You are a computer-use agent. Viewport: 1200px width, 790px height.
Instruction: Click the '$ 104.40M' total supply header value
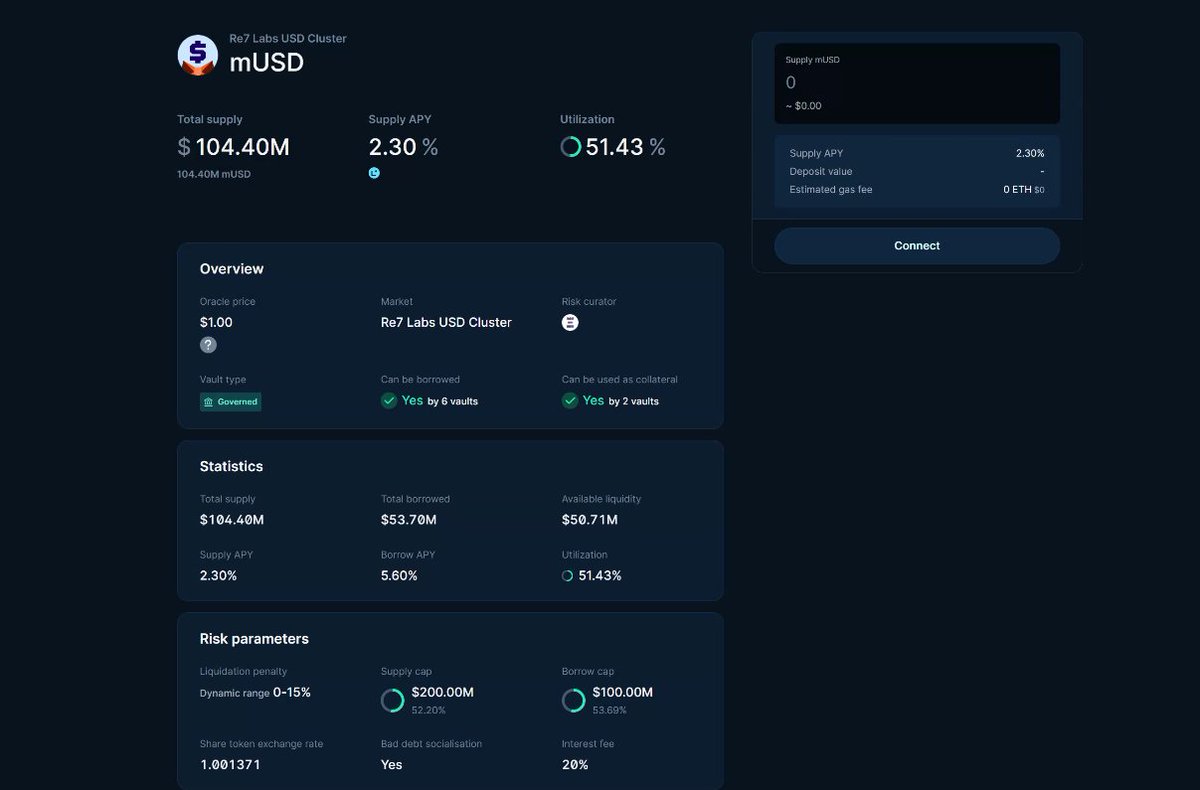233,147
